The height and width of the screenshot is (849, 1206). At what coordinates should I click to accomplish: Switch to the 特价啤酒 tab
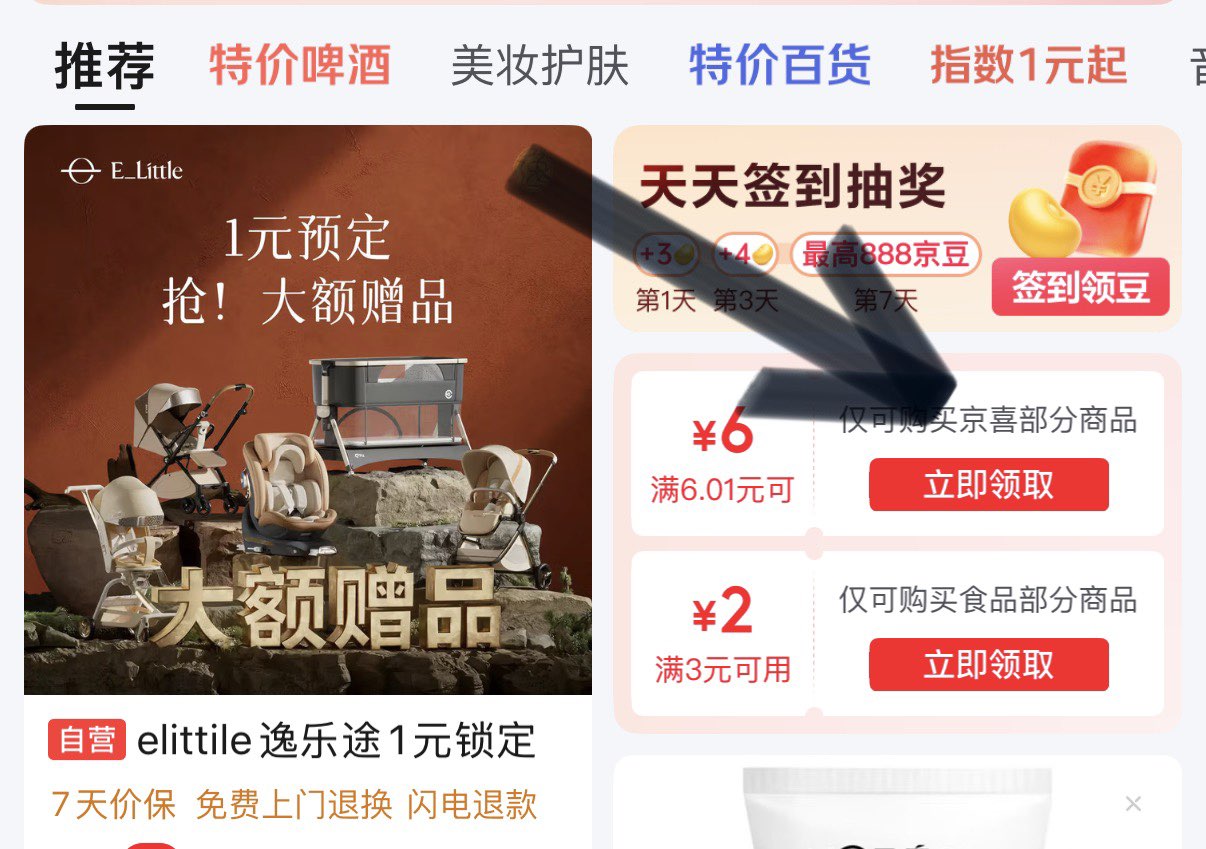[x=300, y=65]
